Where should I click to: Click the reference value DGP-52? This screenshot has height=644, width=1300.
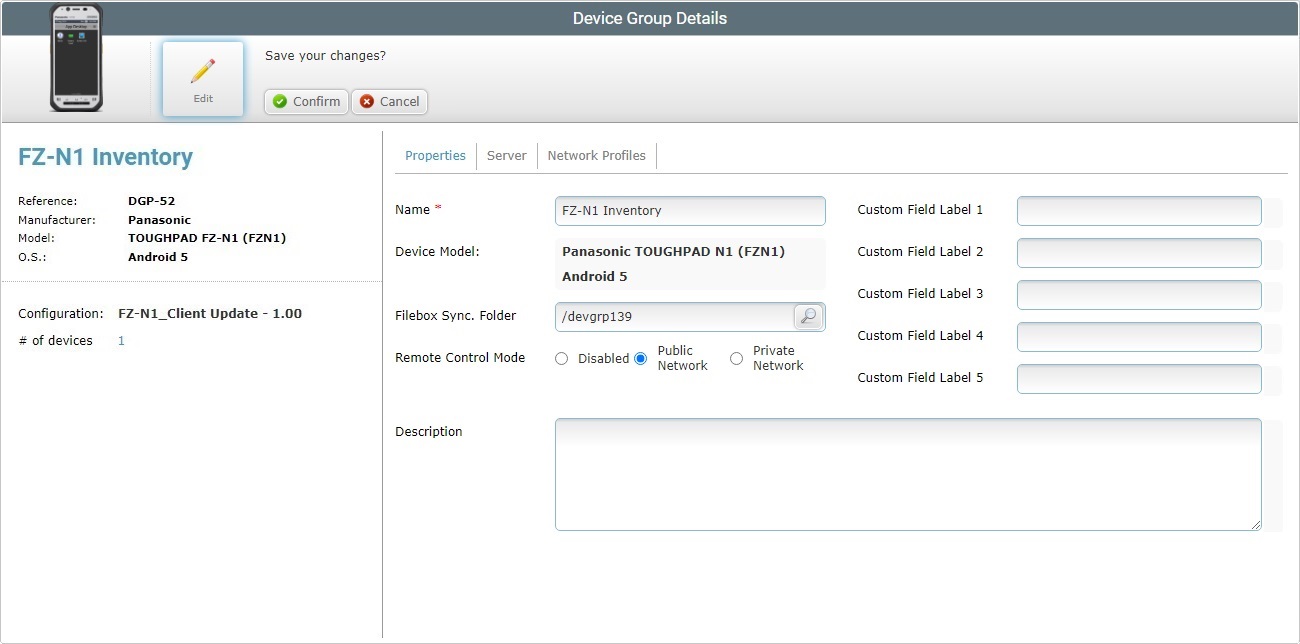(152, 201)
